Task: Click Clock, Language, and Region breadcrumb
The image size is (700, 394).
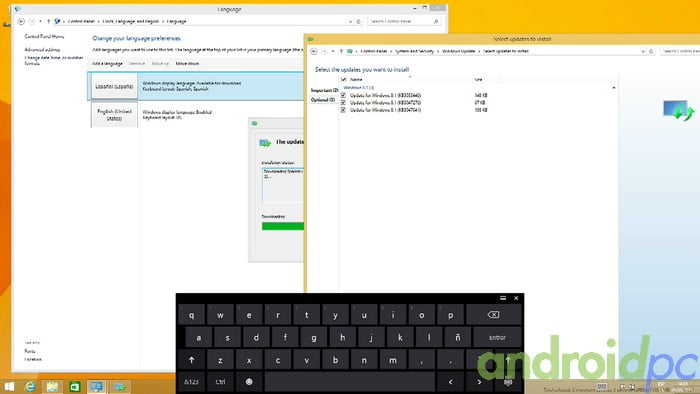Action: [131, 21]
